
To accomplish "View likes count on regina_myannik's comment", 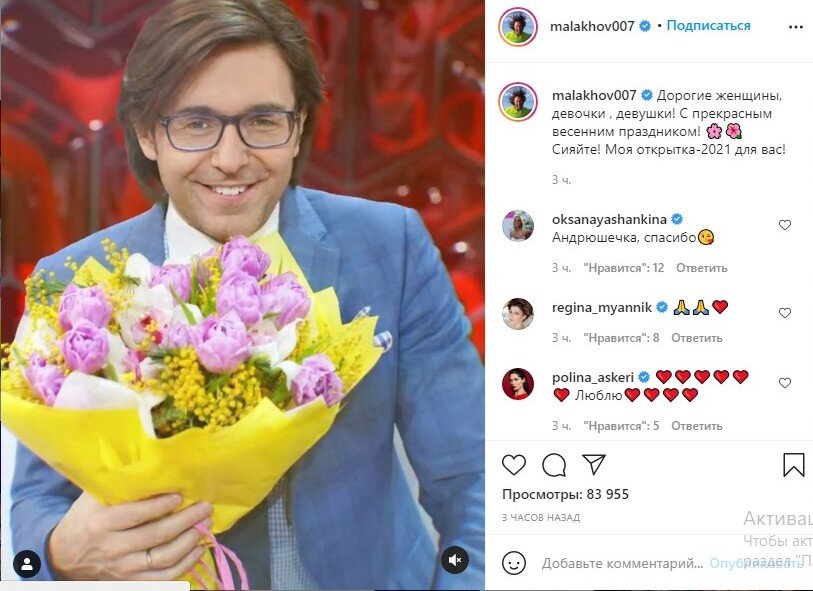I will point(621,338).
